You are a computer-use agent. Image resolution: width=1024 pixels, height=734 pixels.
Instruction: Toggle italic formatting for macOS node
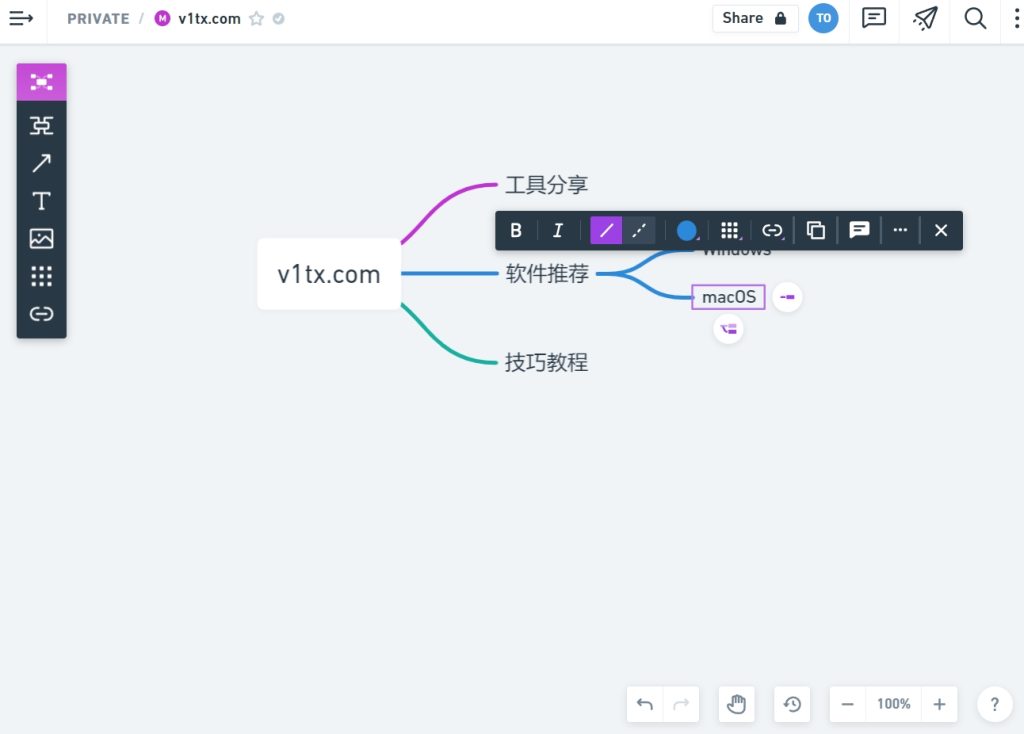pos(558,231)
